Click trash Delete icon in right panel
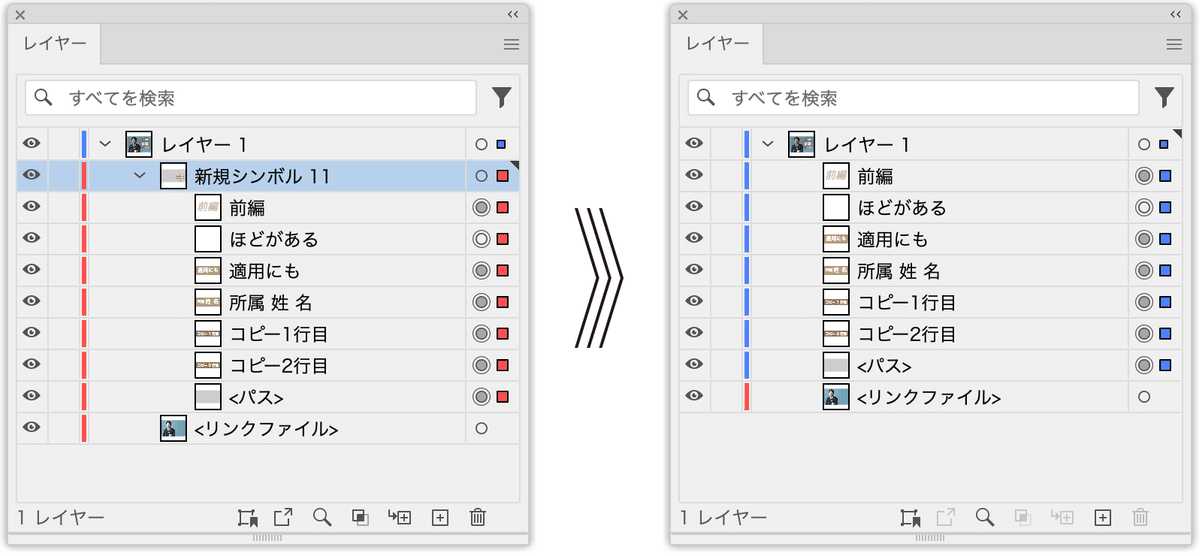Image resolution: width=1200 pixels, height=556 pixels. [x=1141, y=517]
